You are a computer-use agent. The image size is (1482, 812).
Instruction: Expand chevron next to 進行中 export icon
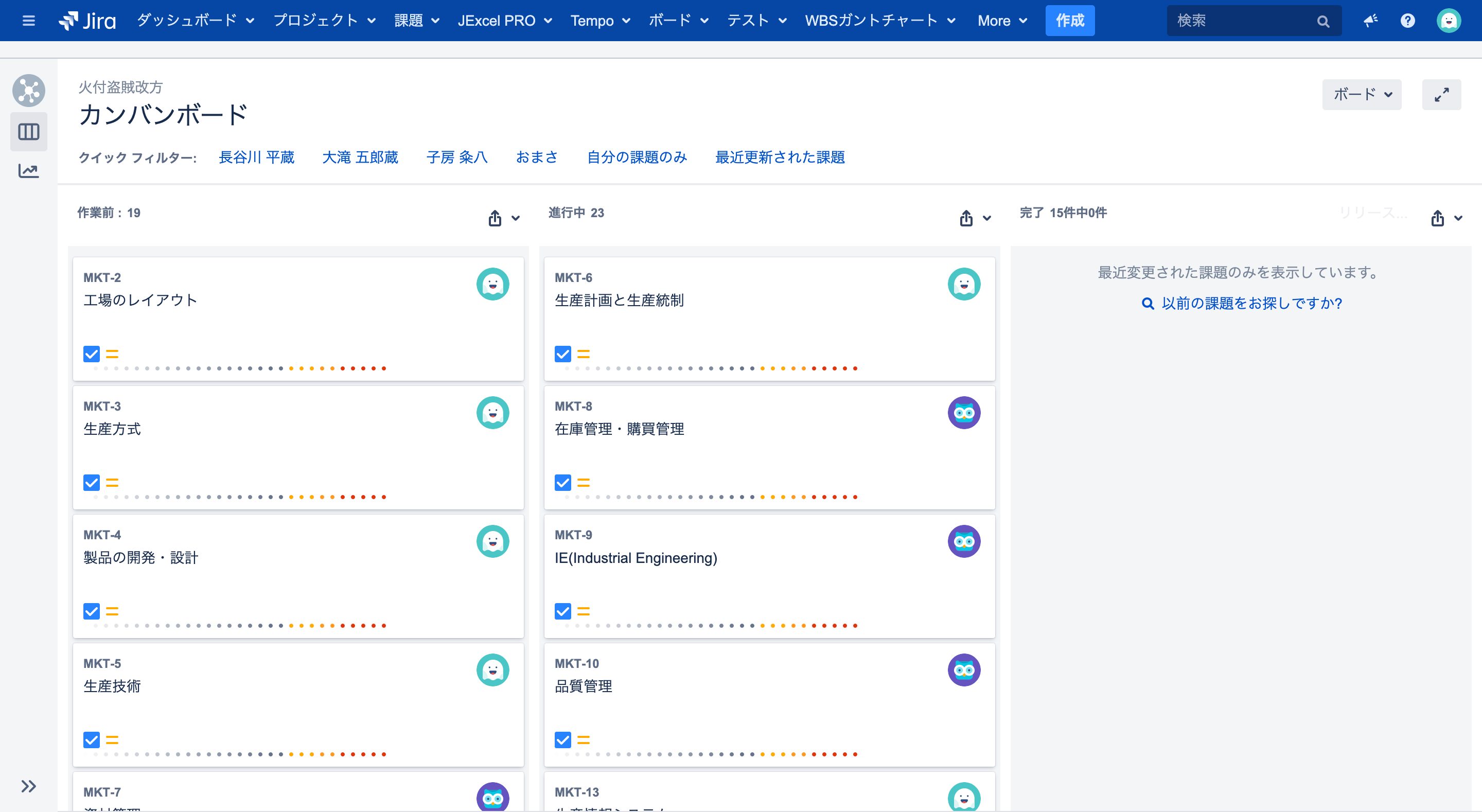(986, 219)
